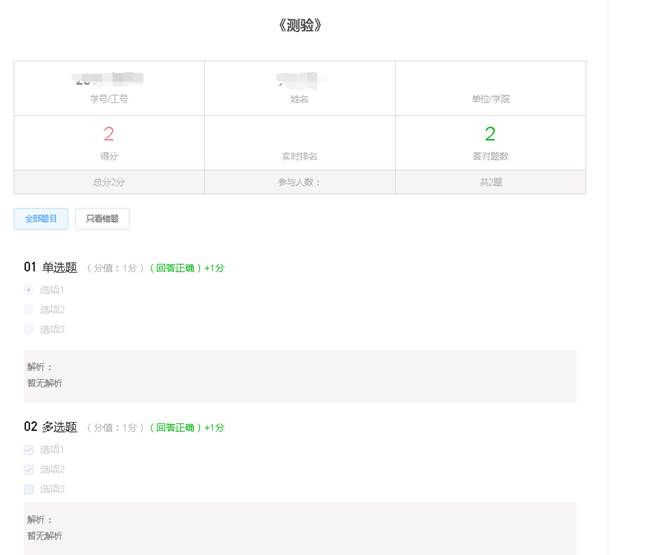The height and width of the screenshot is (555, 651).
Task: Click the 《测验》 page title
Action: [x=300, y=26]
